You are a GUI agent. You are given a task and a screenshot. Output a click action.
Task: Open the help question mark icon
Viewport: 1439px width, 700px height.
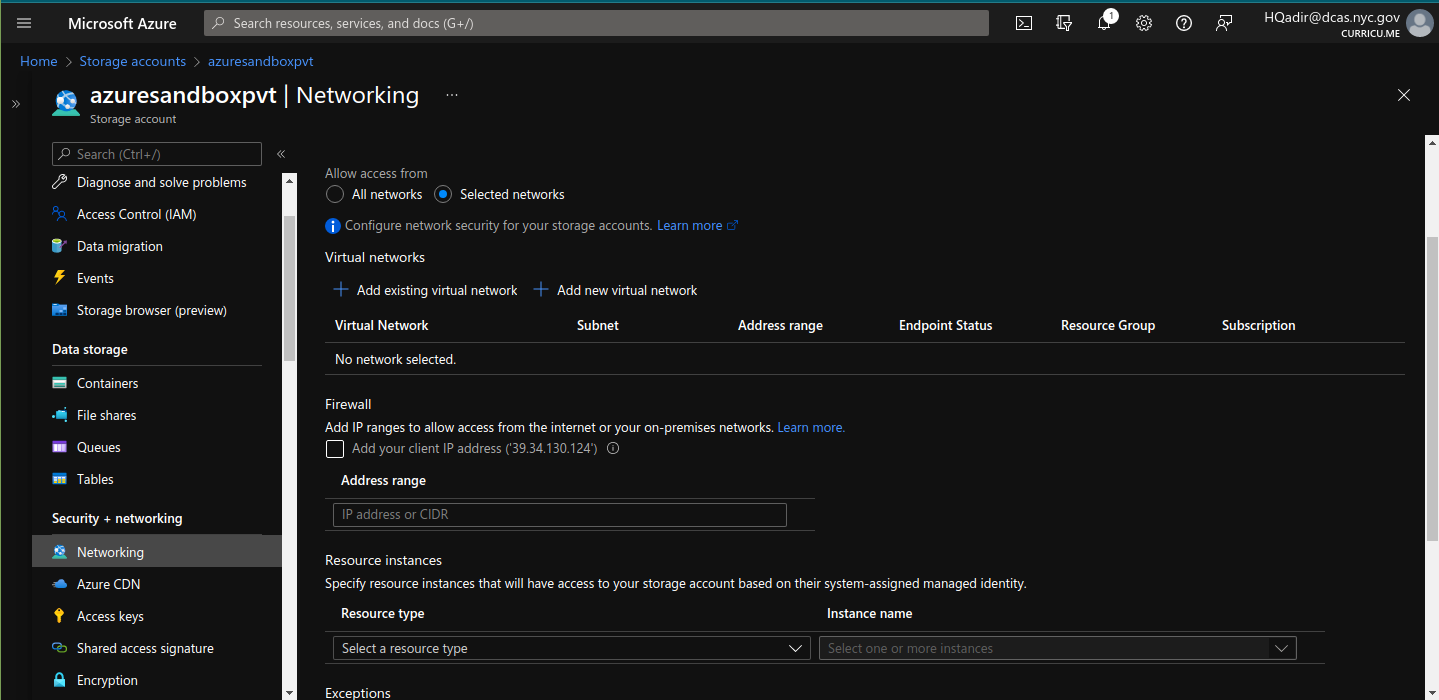1184,23
